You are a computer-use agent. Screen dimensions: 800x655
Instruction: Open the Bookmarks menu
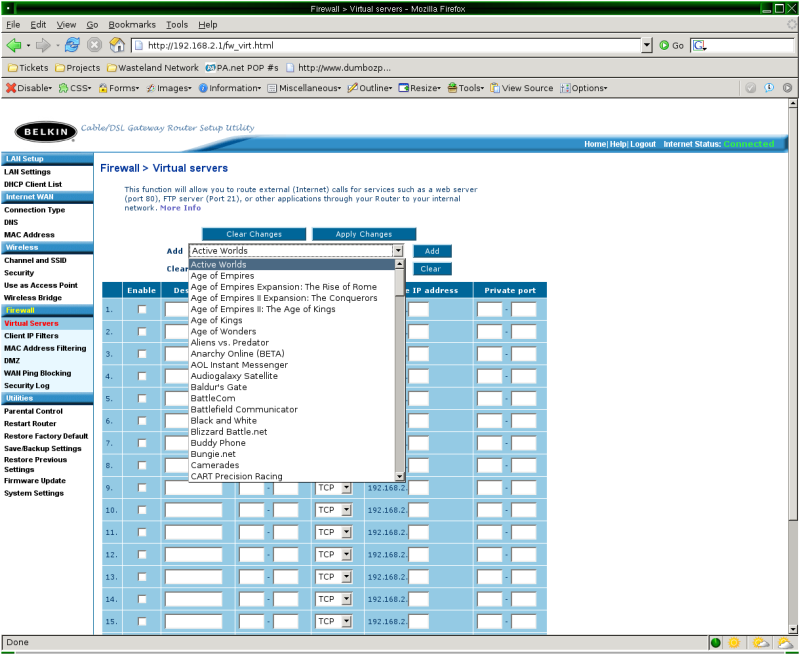pos(132,24)
